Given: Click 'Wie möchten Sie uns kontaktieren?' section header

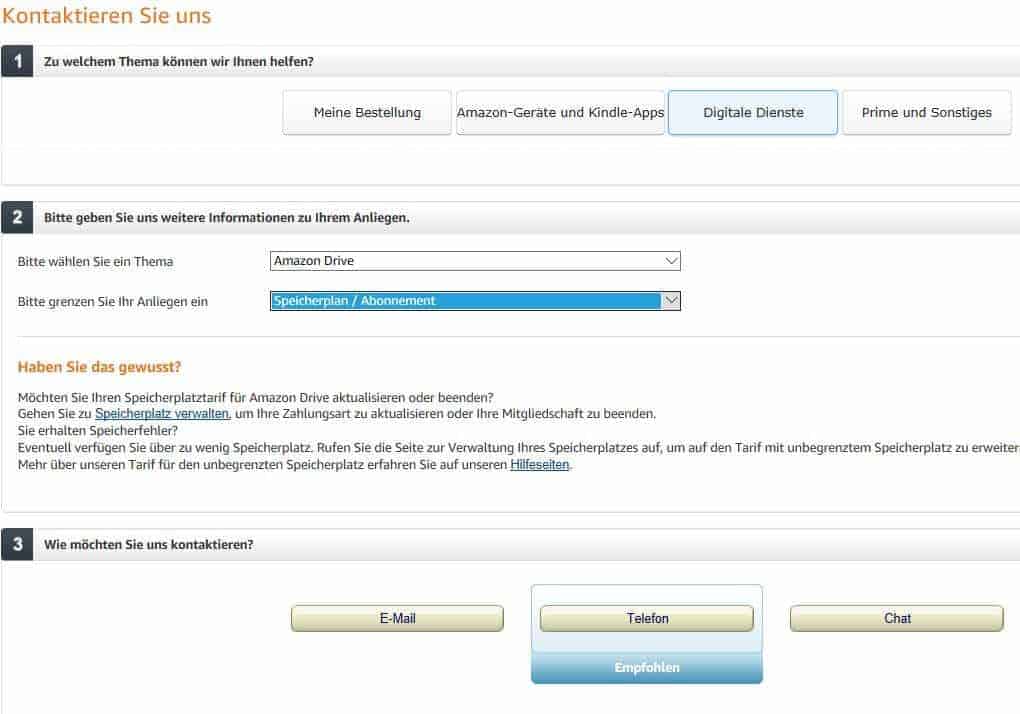Looking at the screenshot, I should pos(148,545).
